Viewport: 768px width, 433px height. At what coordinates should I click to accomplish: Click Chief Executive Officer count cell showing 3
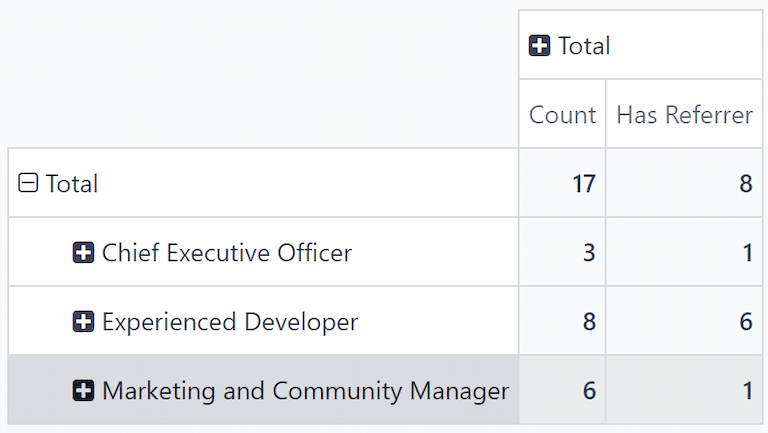(x=562, y=253)
